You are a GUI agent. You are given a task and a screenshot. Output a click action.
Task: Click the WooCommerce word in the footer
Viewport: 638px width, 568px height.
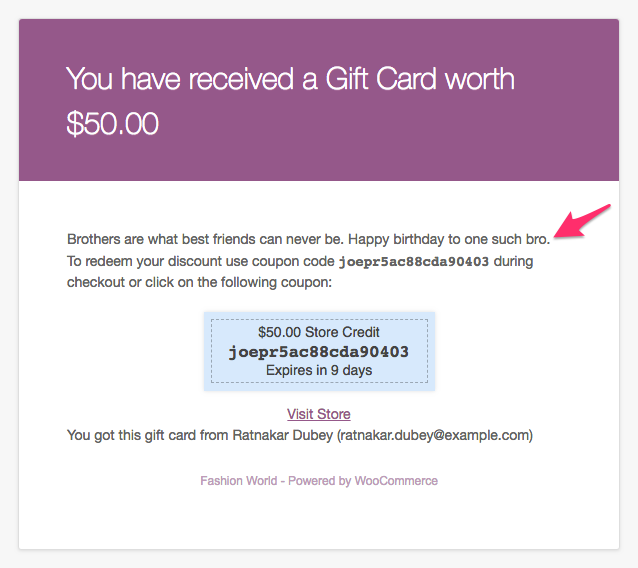396,481
